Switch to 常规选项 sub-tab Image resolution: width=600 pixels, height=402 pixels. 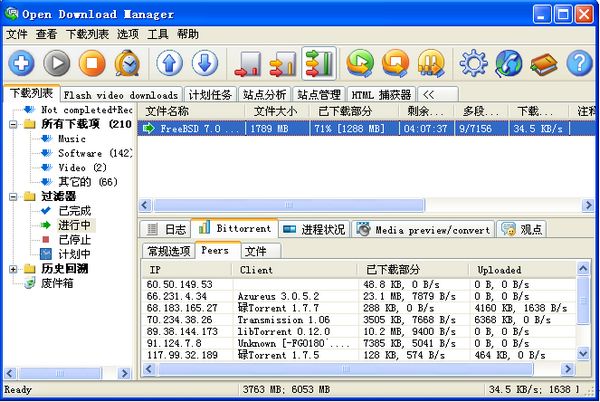coord(169,251)
